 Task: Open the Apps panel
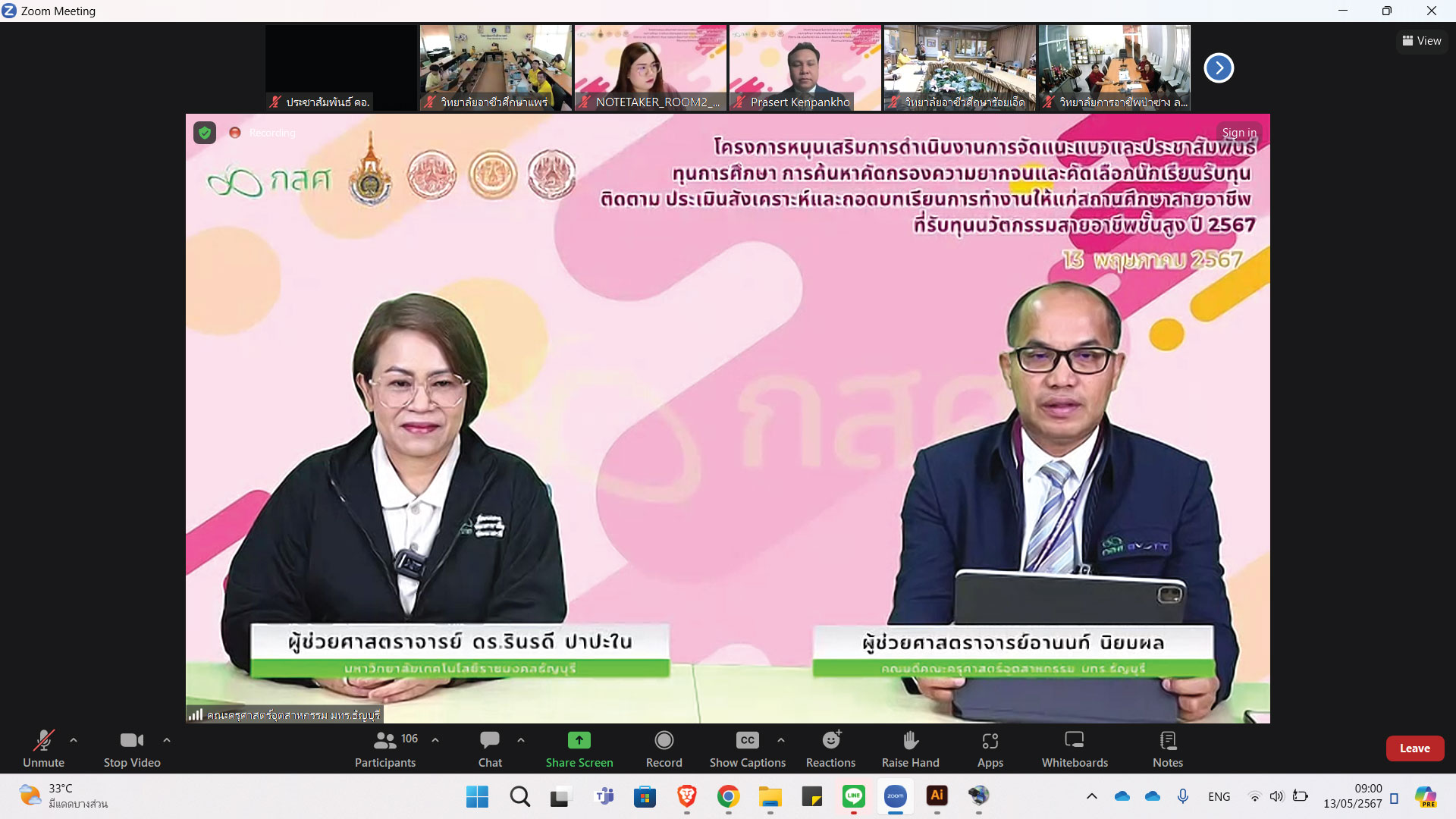tap(990, 748)
